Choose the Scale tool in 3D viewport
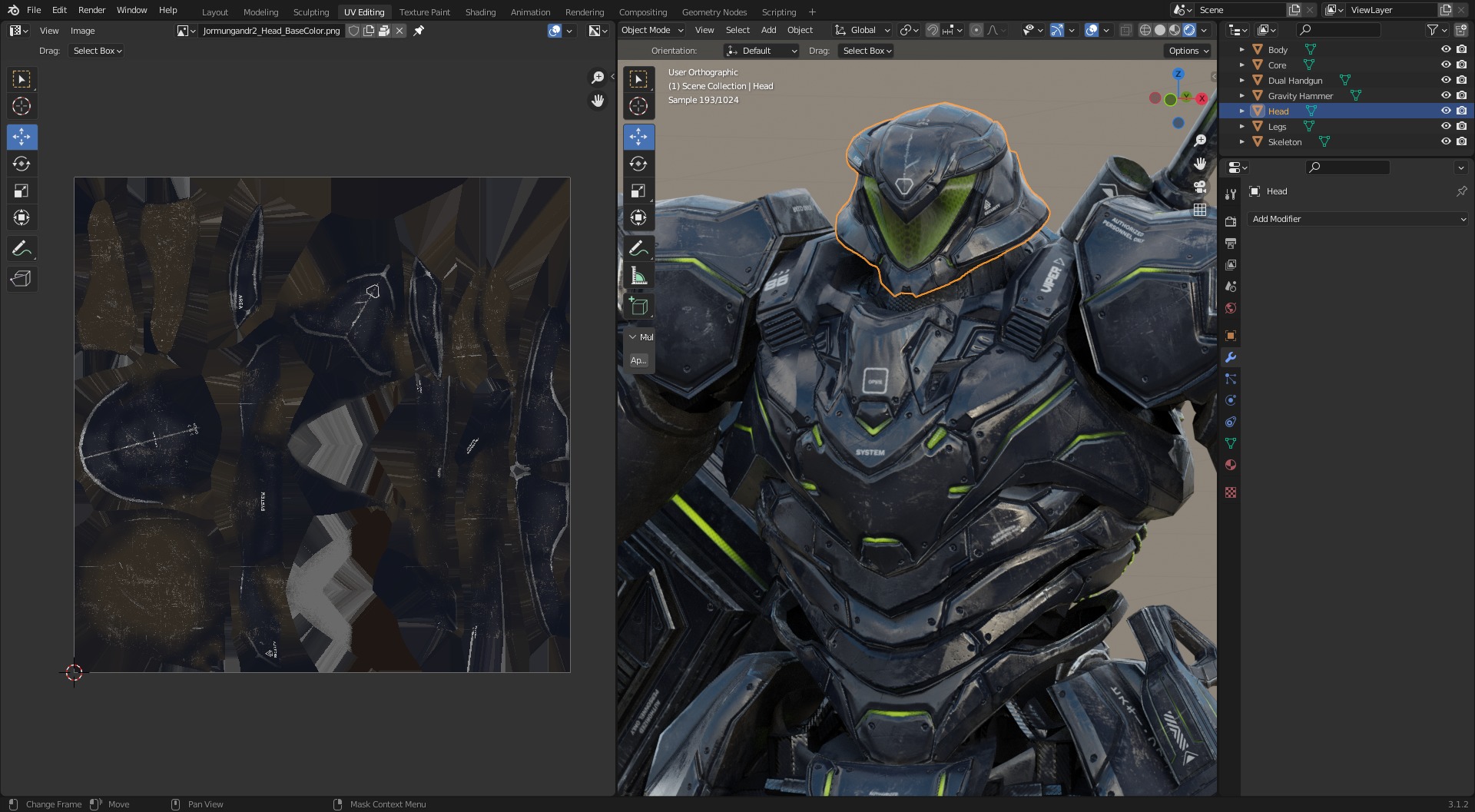 pos(638,191)
